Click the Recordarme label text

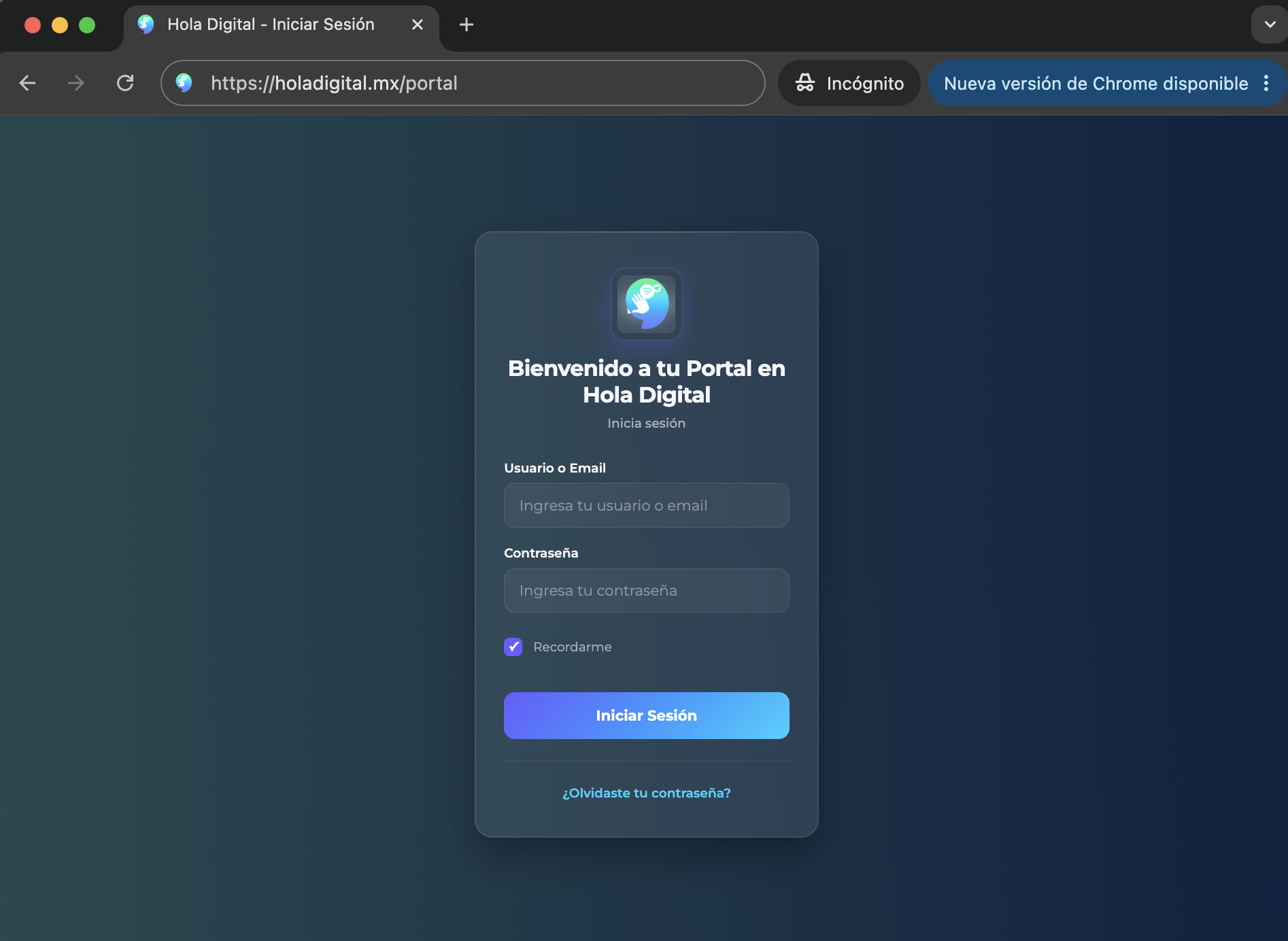(x=573, y=647)
